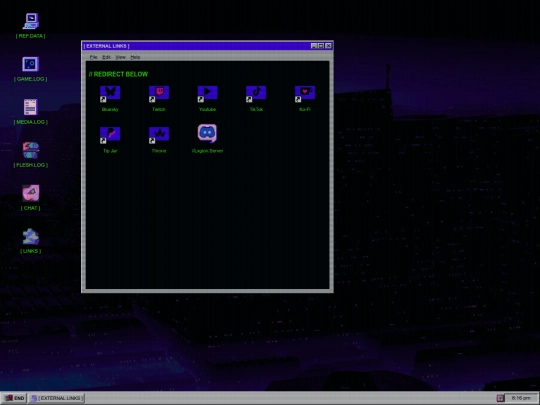Click the Legion Server label text
540x405 pixels.
207,151
